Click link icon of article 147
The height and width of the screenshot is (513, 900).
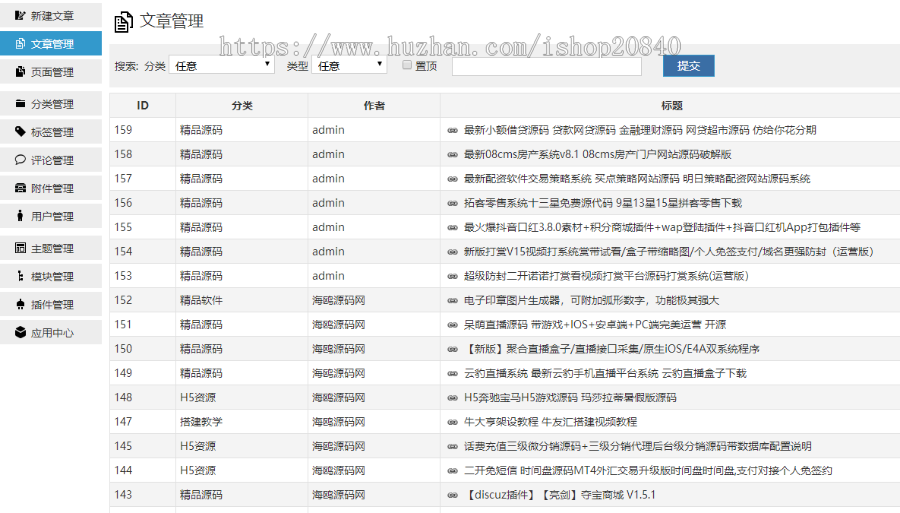click(452, 422)
